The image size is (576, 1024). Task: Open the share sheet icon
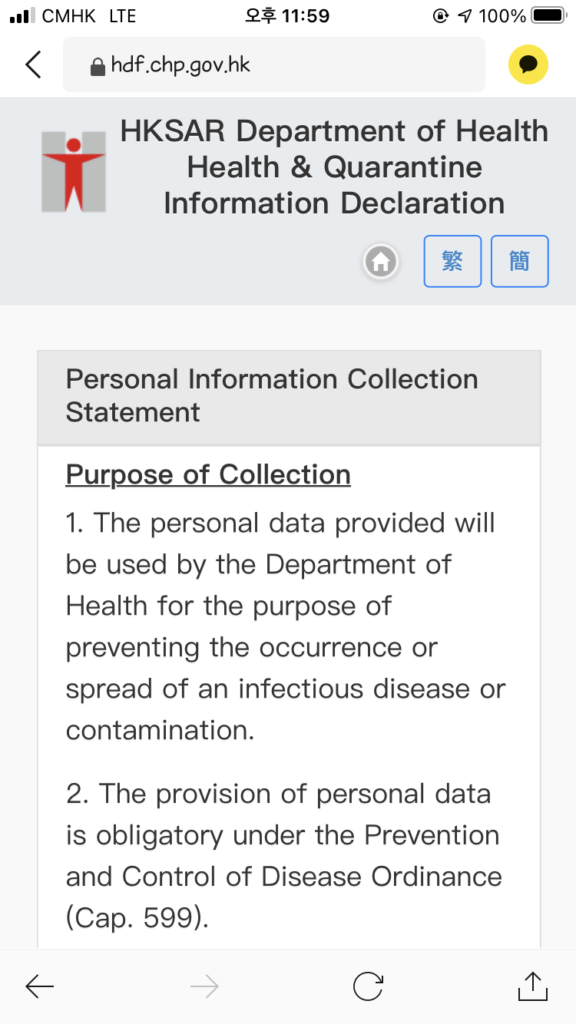tap(532, 985)
